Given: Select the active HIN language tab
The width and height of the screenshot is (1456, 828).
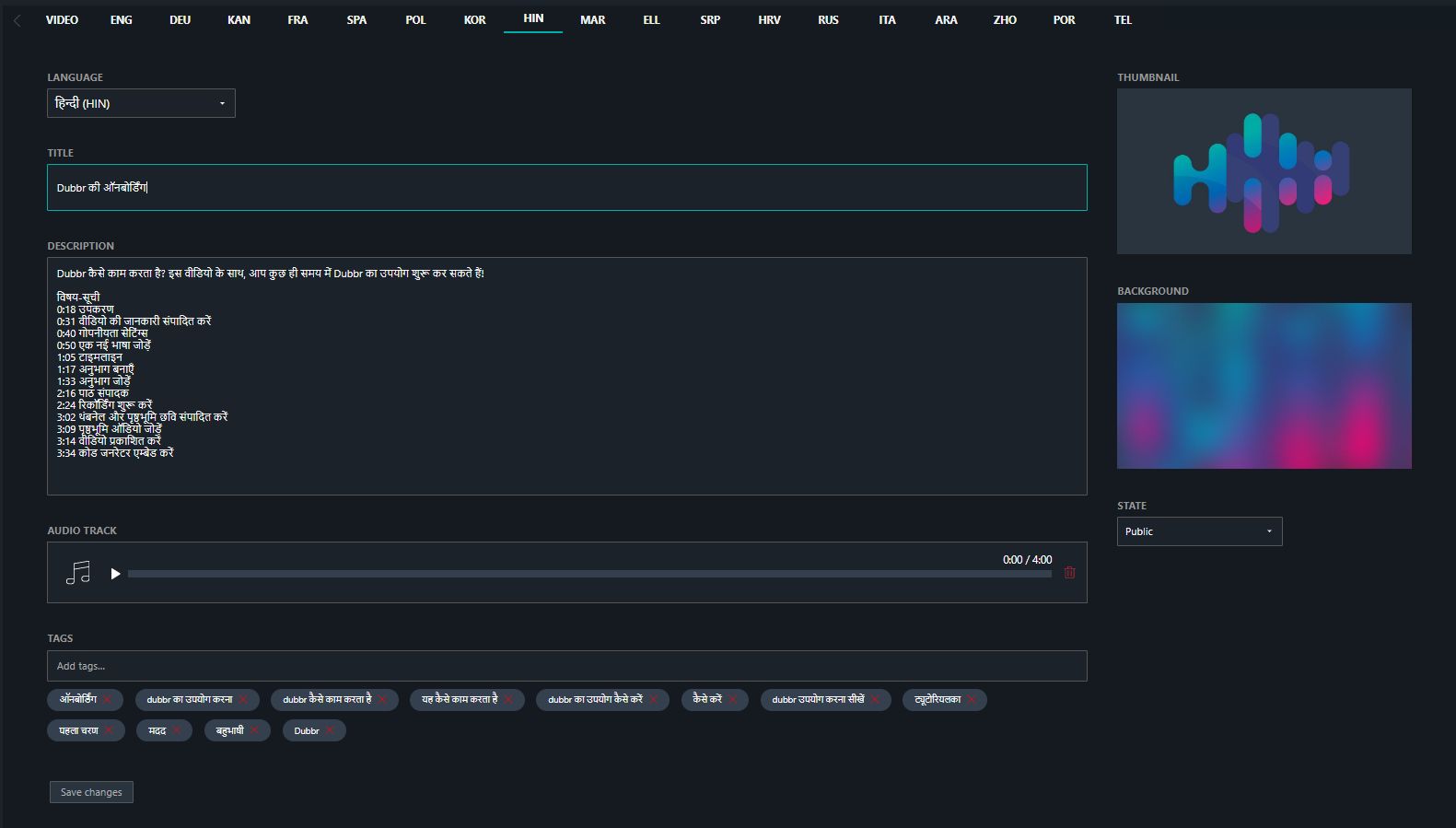Looking at the screenshot, I should click(x=533, y=18).
